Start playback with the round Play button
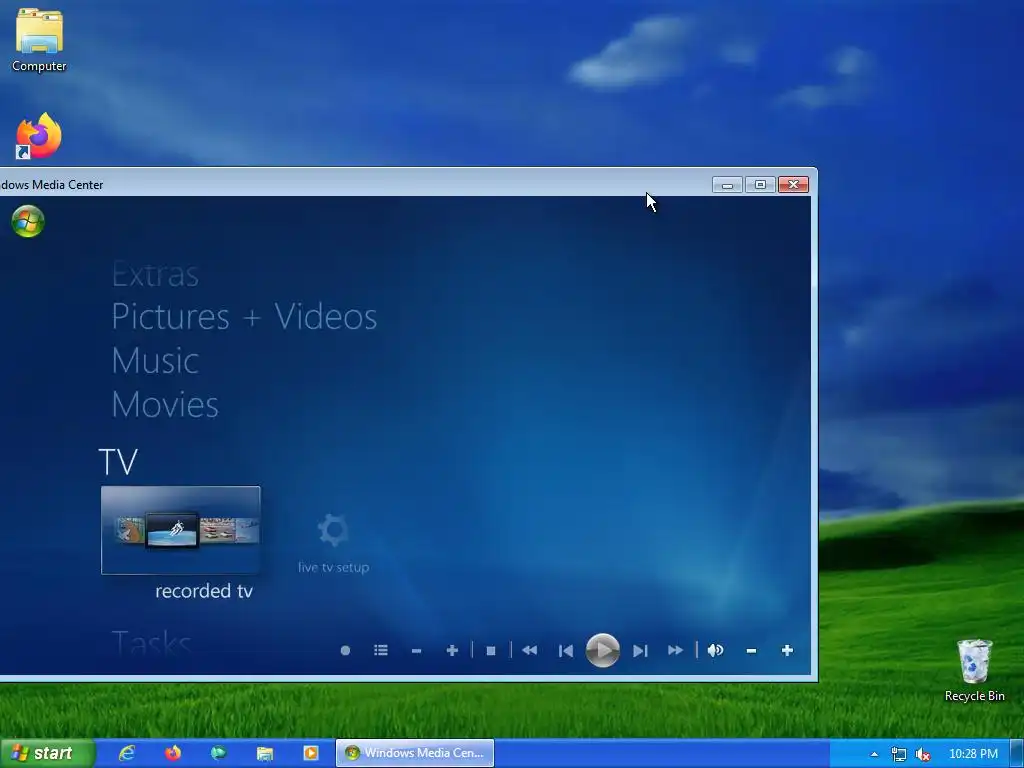The height and width of the screenshot is (768, 1024). (602, 650)
